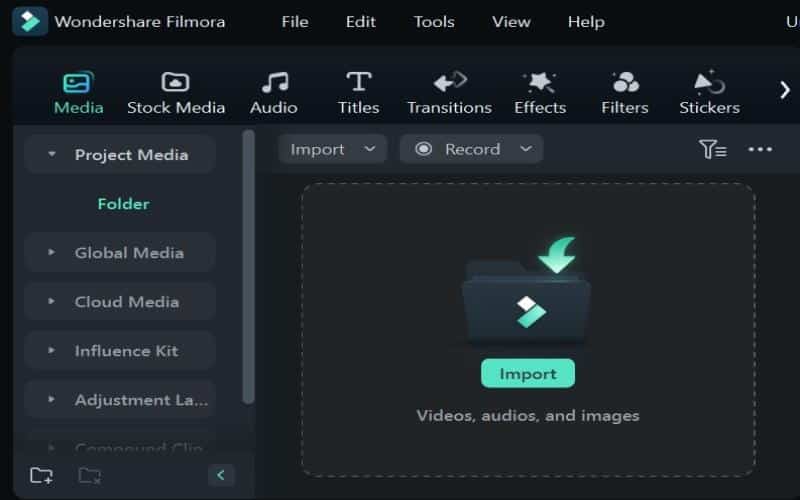Show more tabs with right chevron
Viewport: 800px width, 500px height.
click(785, 90)
